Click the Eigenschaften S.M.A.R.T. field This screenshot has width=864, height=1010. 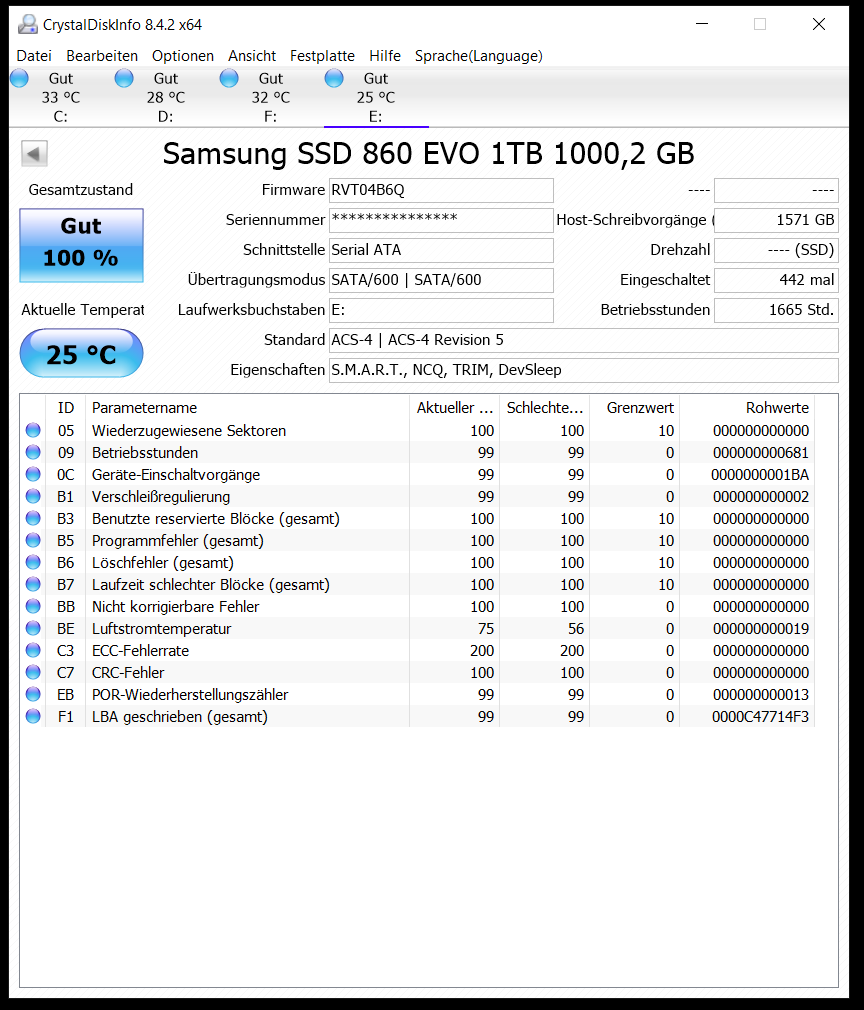pos(584,370)
